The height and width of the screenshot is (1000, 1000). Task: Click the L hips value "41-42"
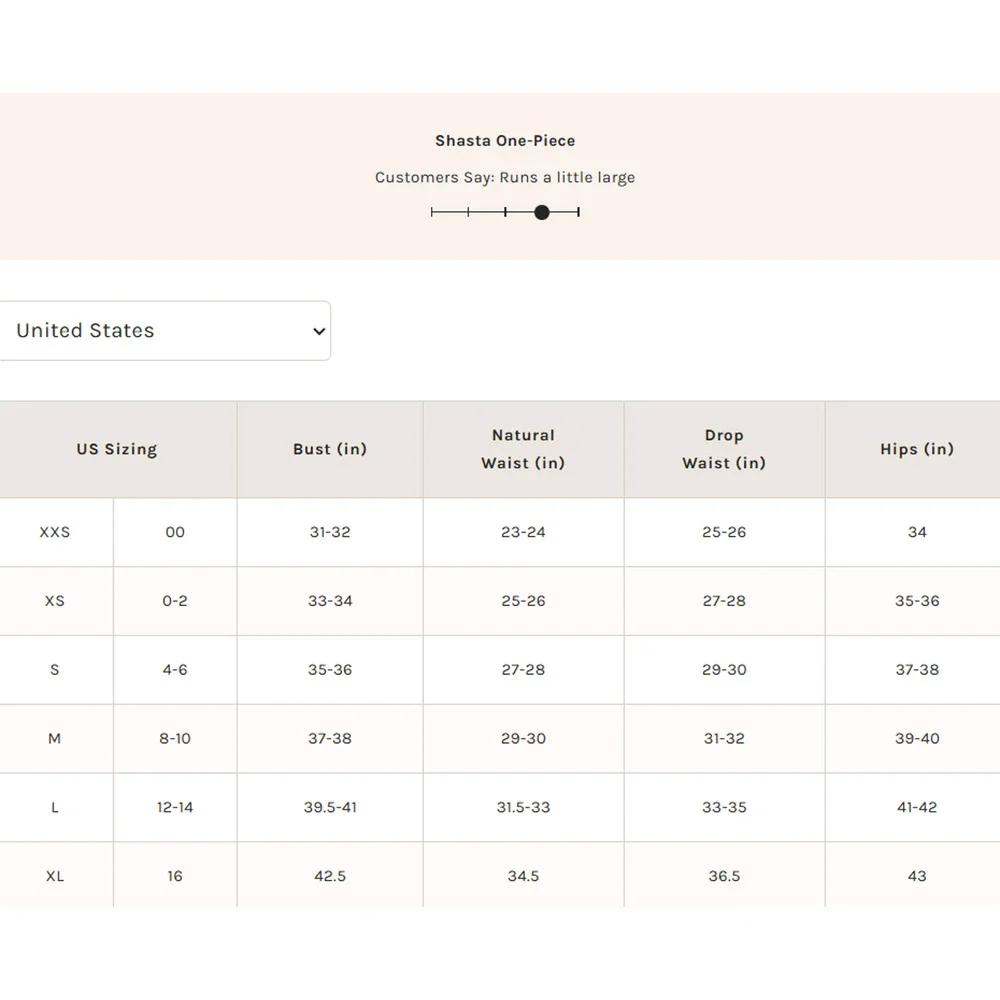point(917,807)
